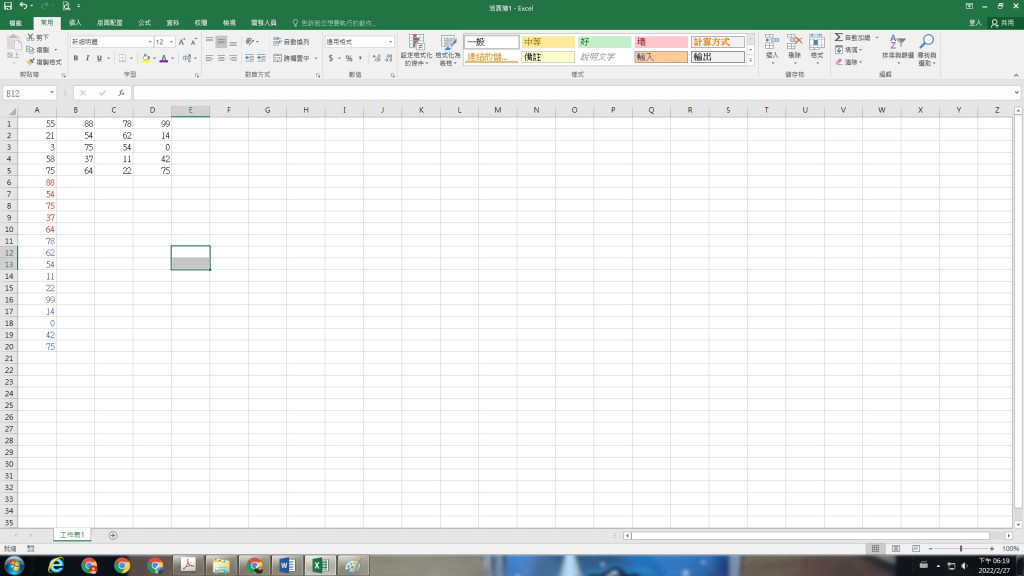Align text to the right
Screen dimensions: 1024x576
pos(233,58)
